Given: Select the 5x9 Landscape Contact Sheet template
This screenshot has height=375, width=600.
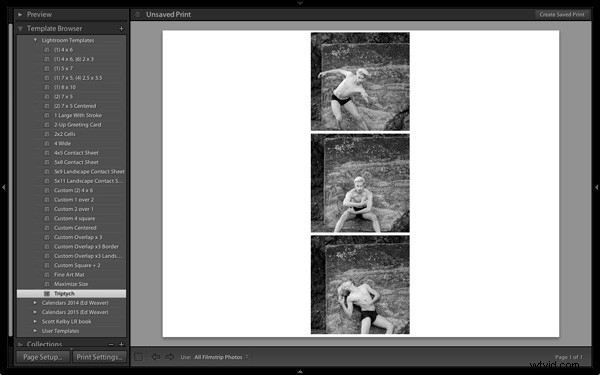Looking at the screenshot, I should (x=71, y=172).
